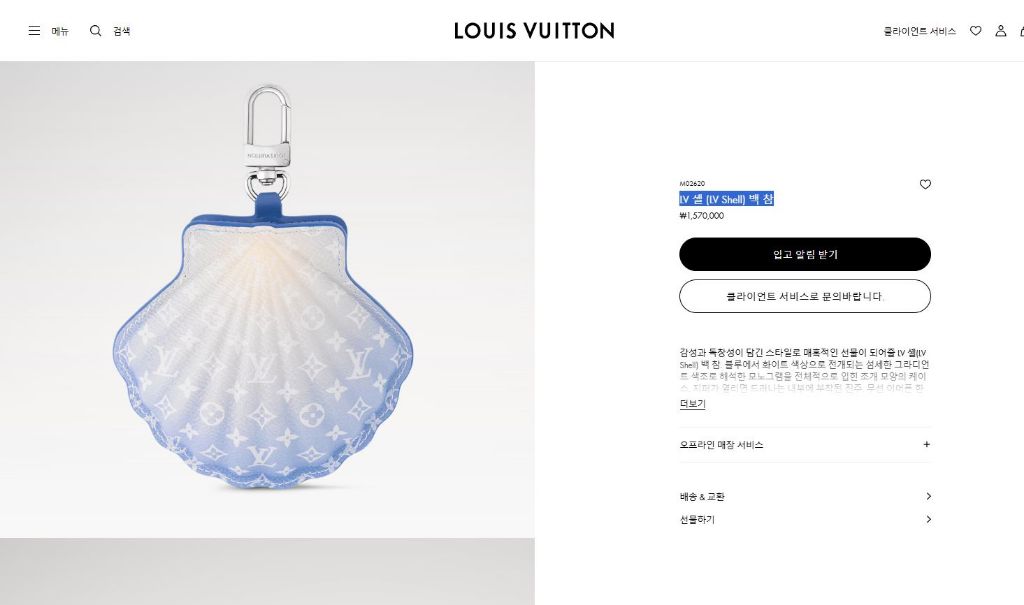
Task: Open the hamburger menu icon
Action: tap(34, 31)
